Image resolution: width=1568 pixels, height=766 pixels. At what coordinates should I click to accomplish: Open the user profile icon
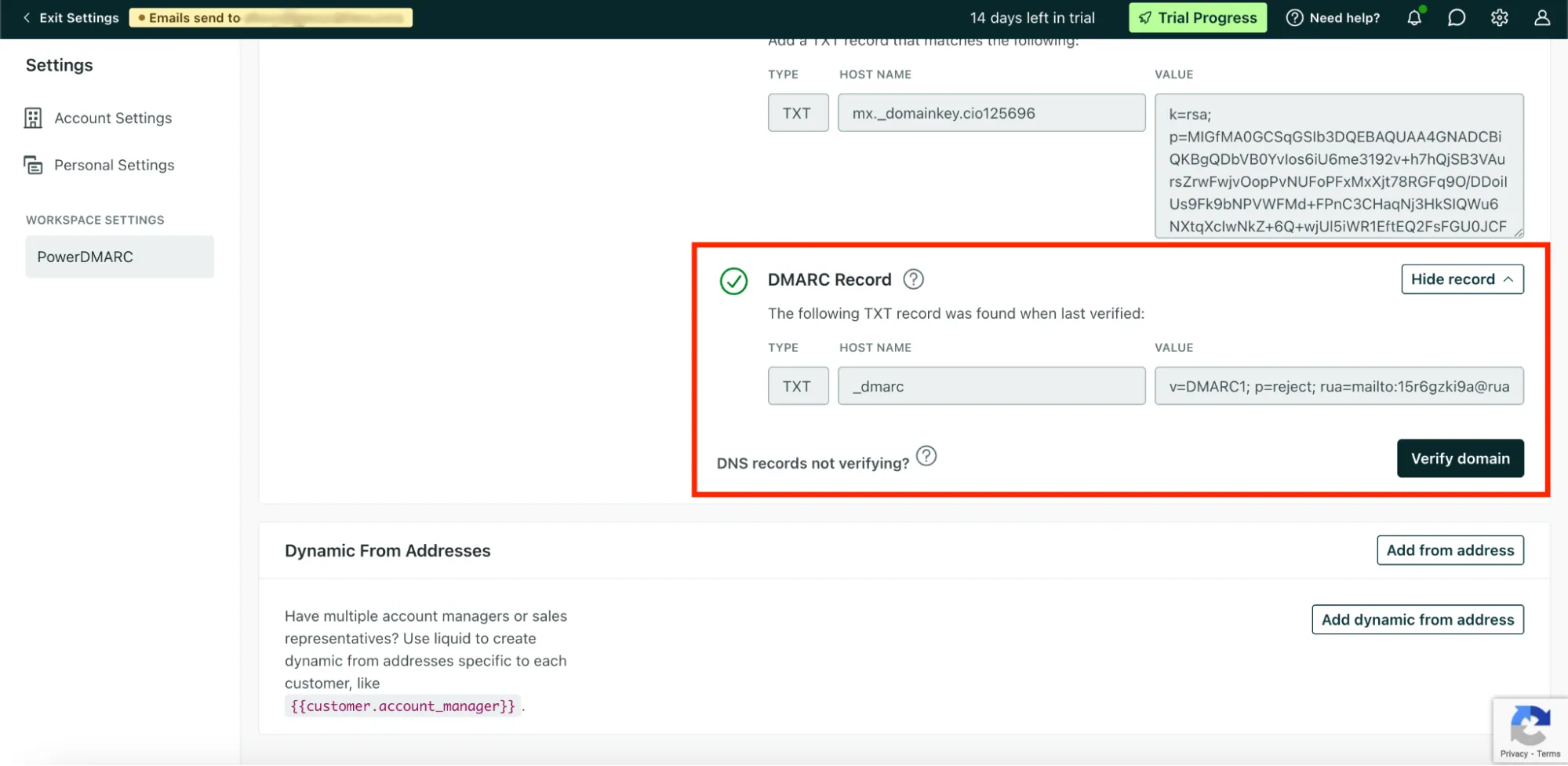(1542, 17)
